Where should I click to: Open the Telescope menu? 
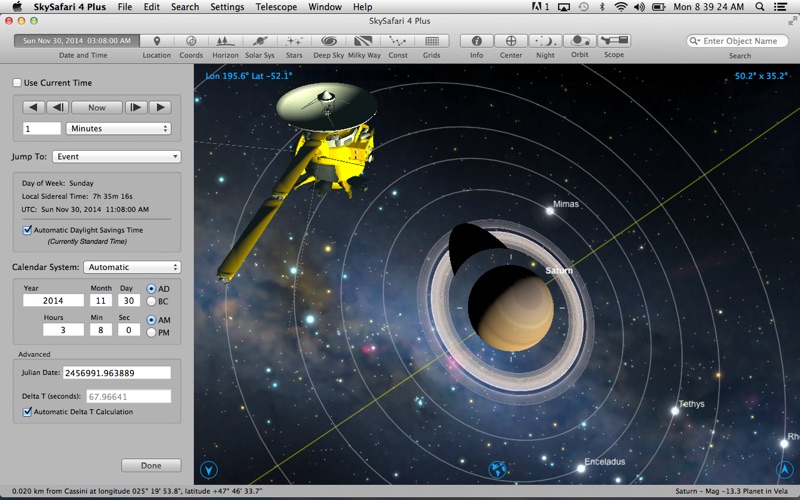tap(276, 7)
